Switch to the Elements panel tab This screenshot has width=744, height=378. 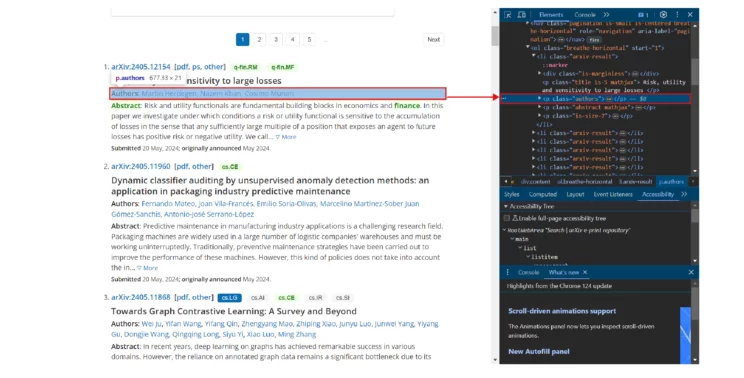click(551, 15)
